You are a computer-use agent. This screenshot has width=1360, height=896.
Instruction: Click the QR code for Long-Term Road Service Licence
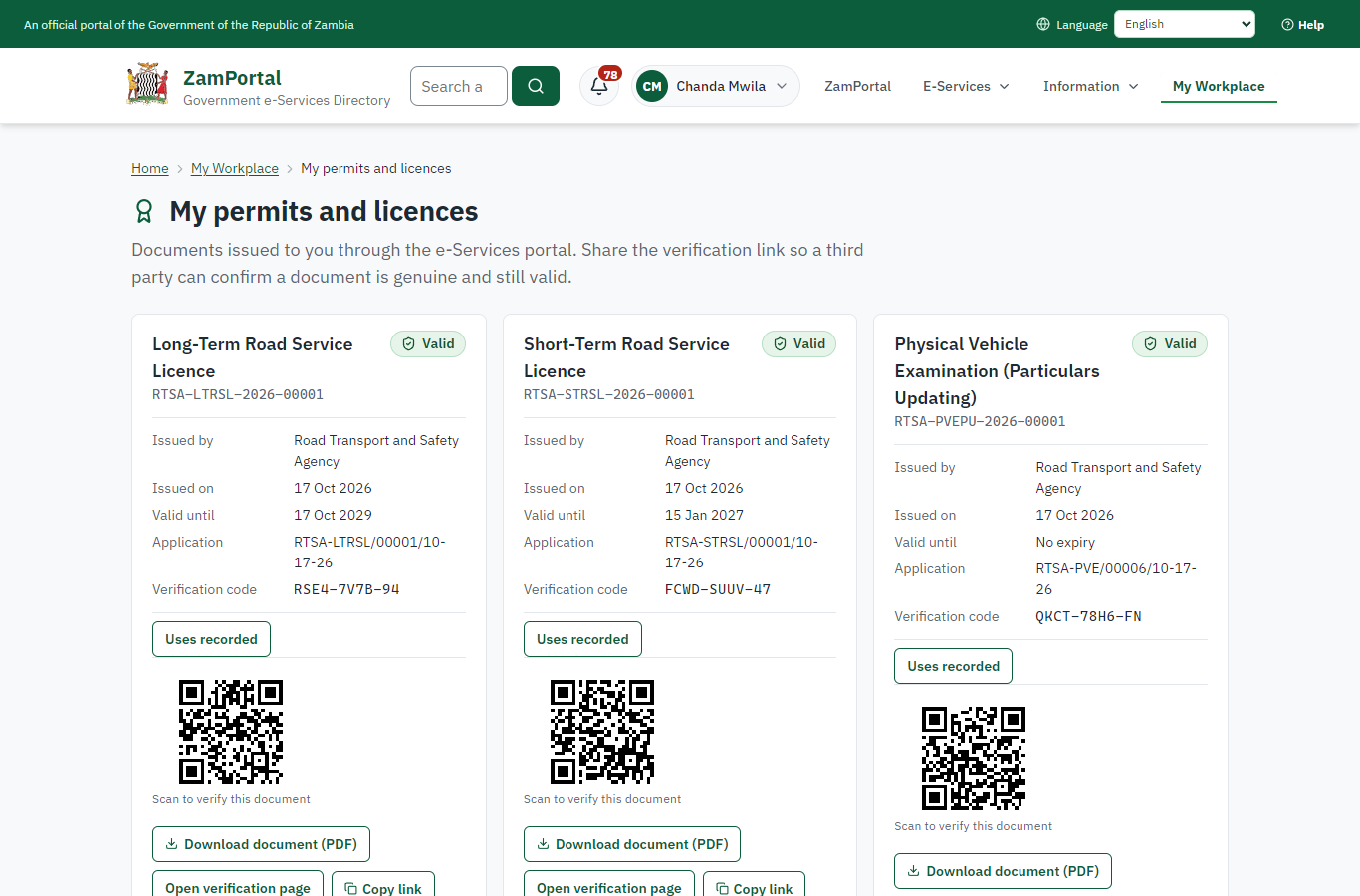pos(231,732)
